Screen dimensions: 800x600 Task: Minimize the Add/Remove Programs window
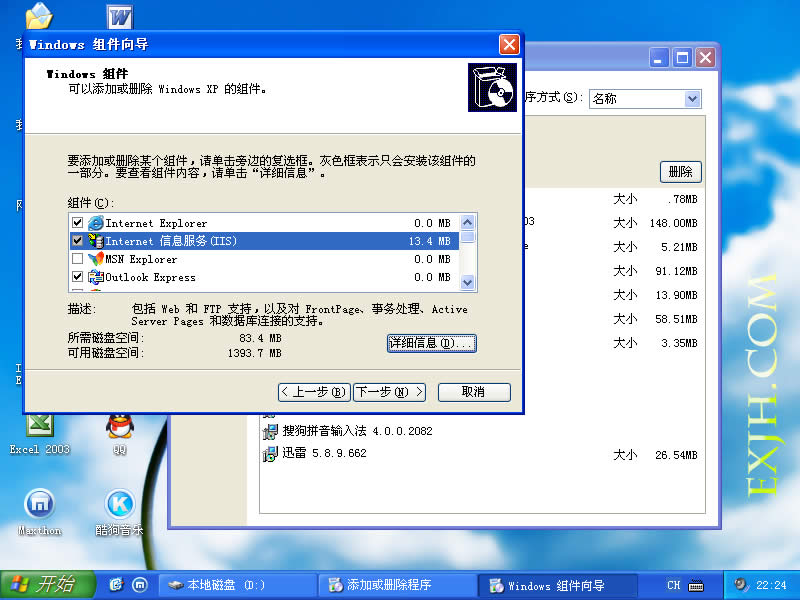click(658, 58)
